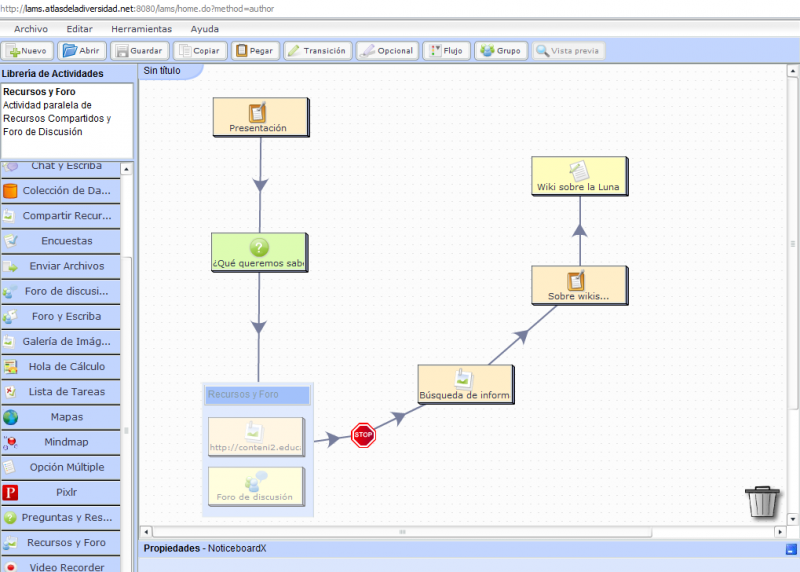Screen dimensions: 800x572
Task: Select Recursos y Foro library activity
Action: click(61, 542)
